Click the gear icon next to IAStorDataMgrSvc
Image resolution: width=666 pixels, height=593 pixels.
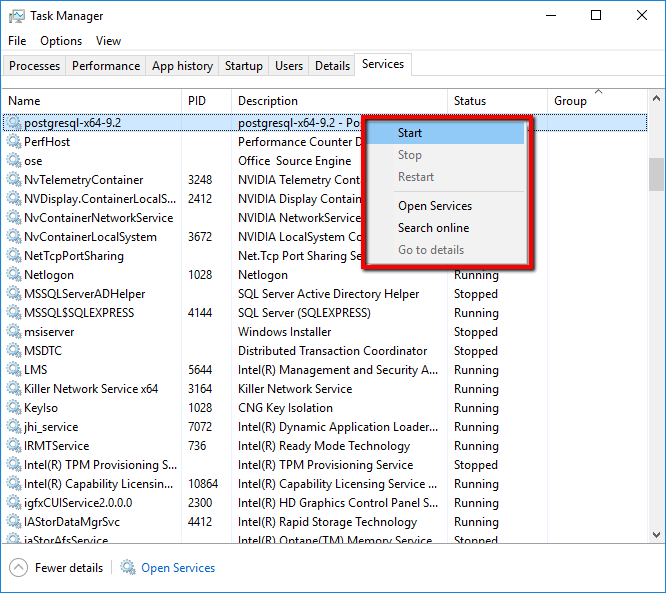(14, 522)
